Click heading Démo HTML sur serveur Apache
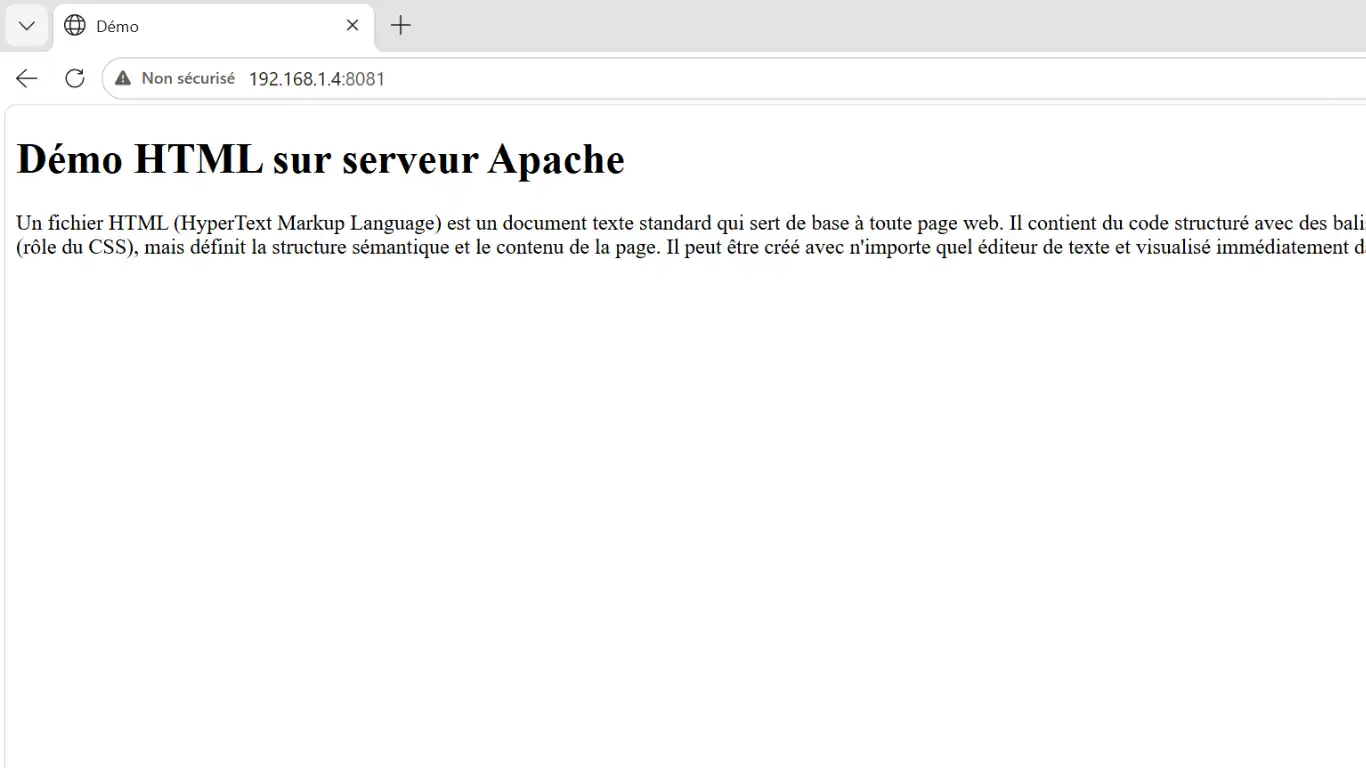 (320, 159)
